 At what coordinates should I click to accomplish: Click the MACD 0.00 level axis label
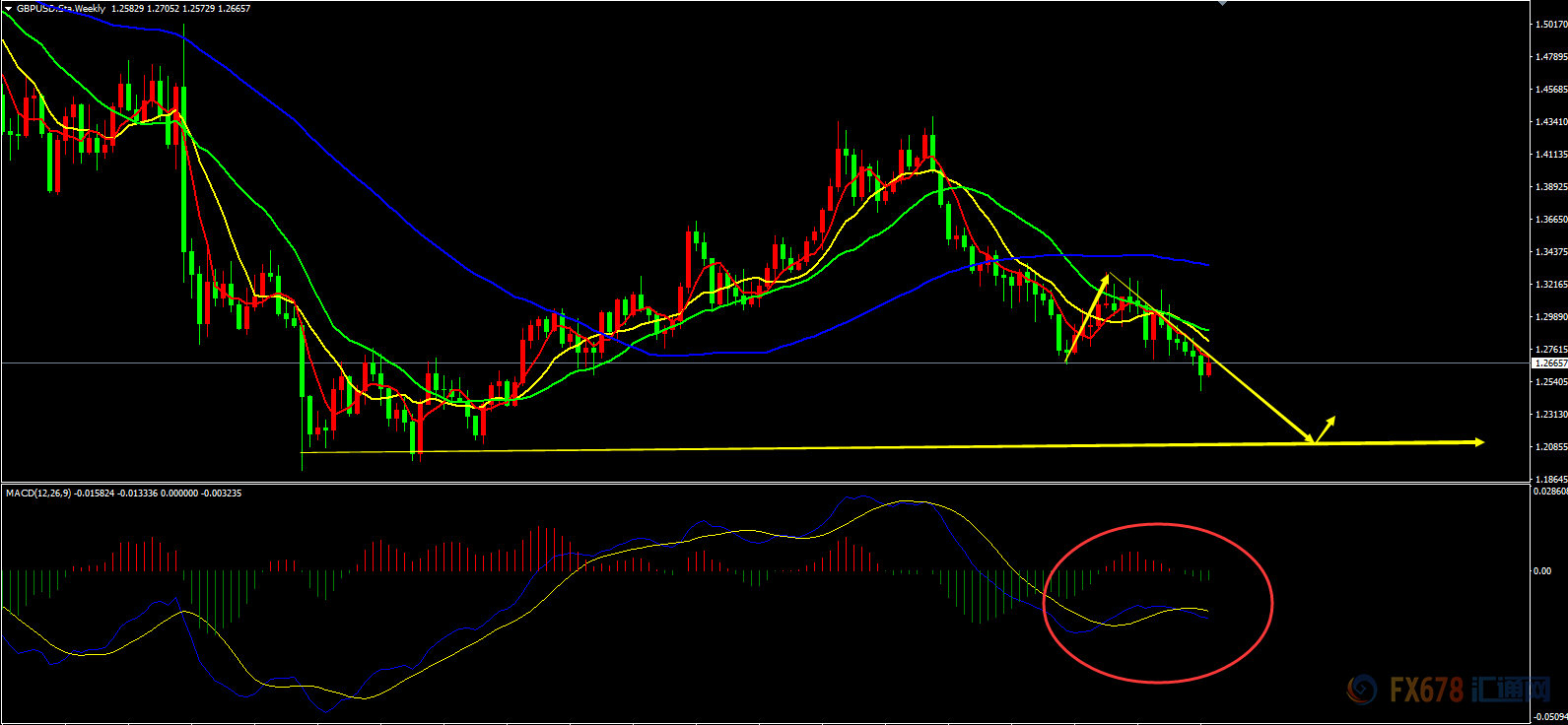[1541, 571]
